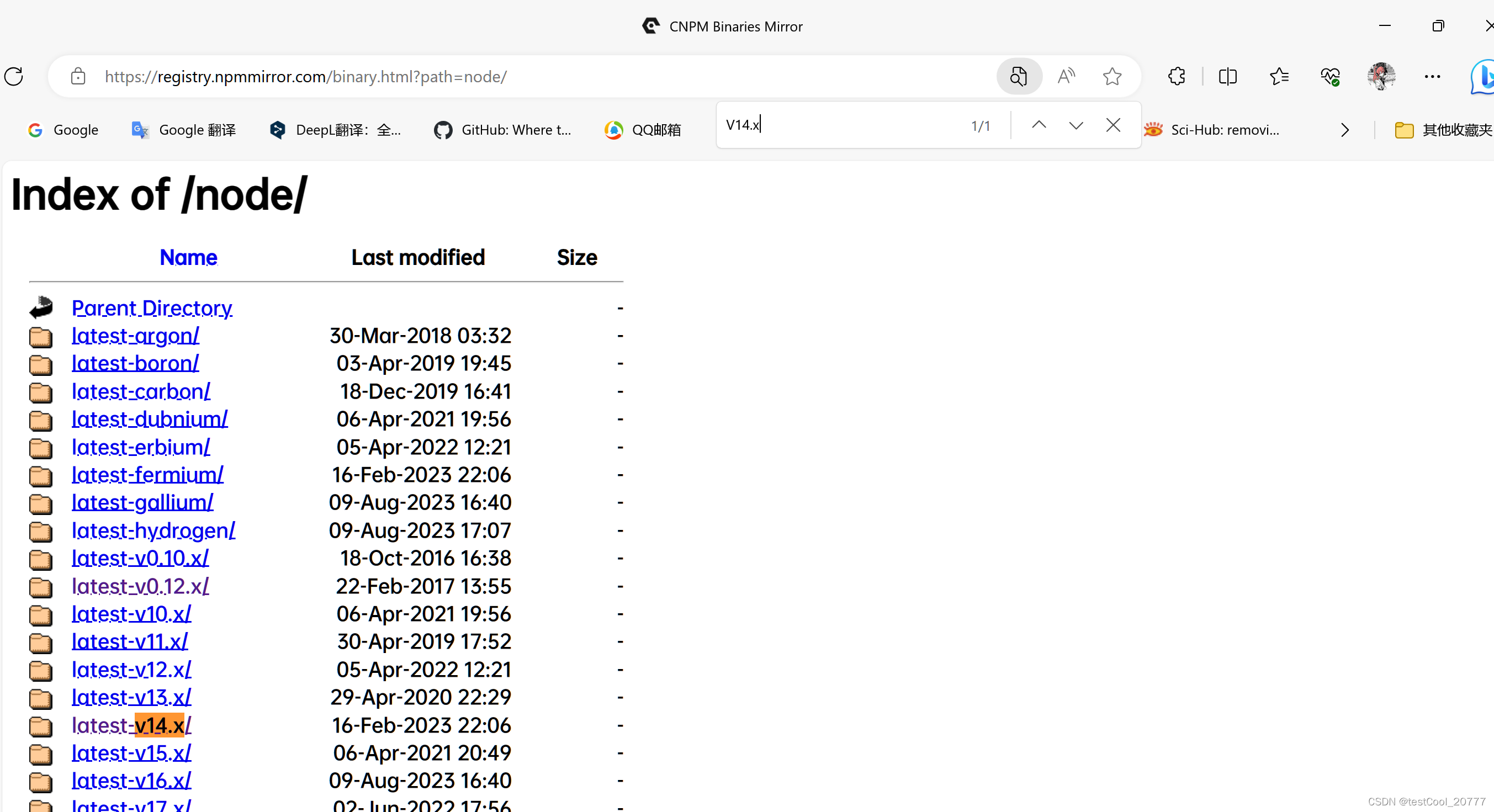Open the latest-v14.x/ folder link
Screen dimensions: 1494x812
[131, 725]
